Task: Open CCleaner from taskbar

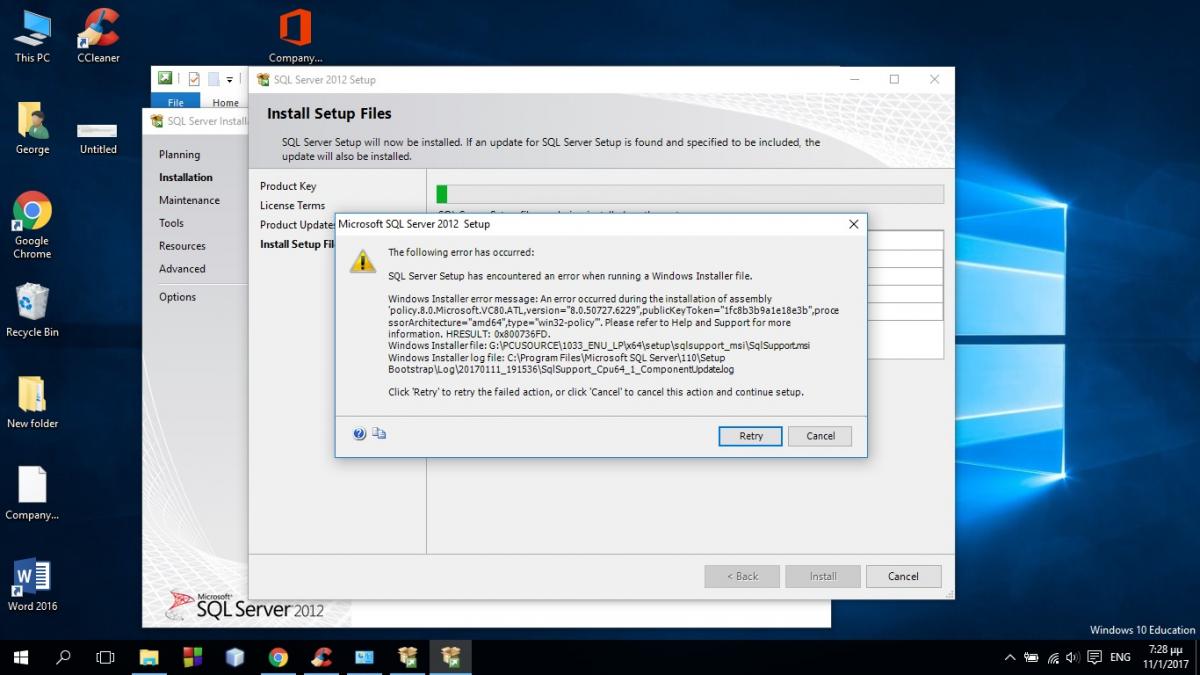Action: click(x=321, y=657)
